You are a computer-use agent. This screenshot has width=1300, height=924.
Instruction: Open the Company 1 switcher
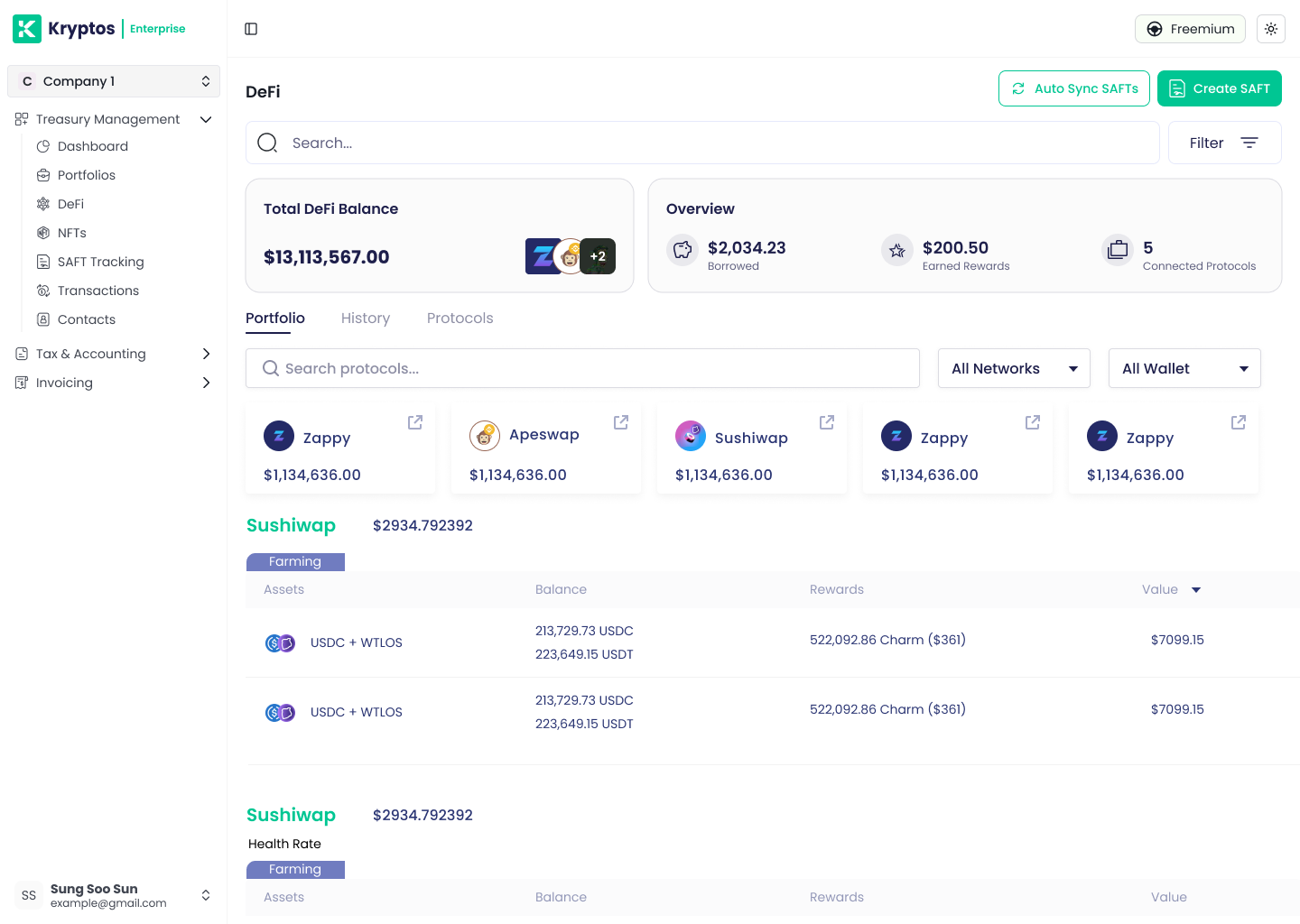[114, 81]
